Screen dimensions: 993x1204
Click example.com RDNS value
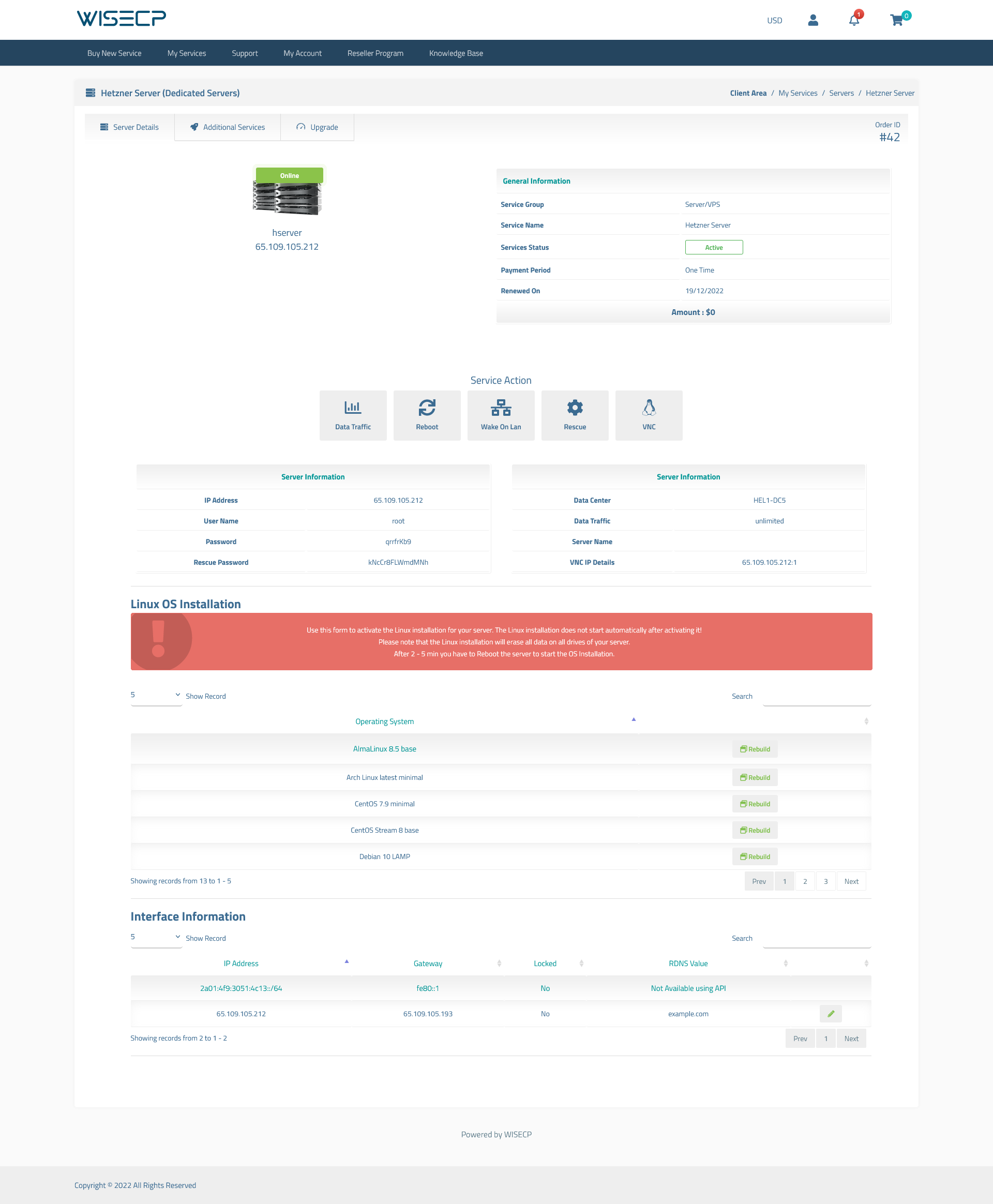tap(688, 1014)
